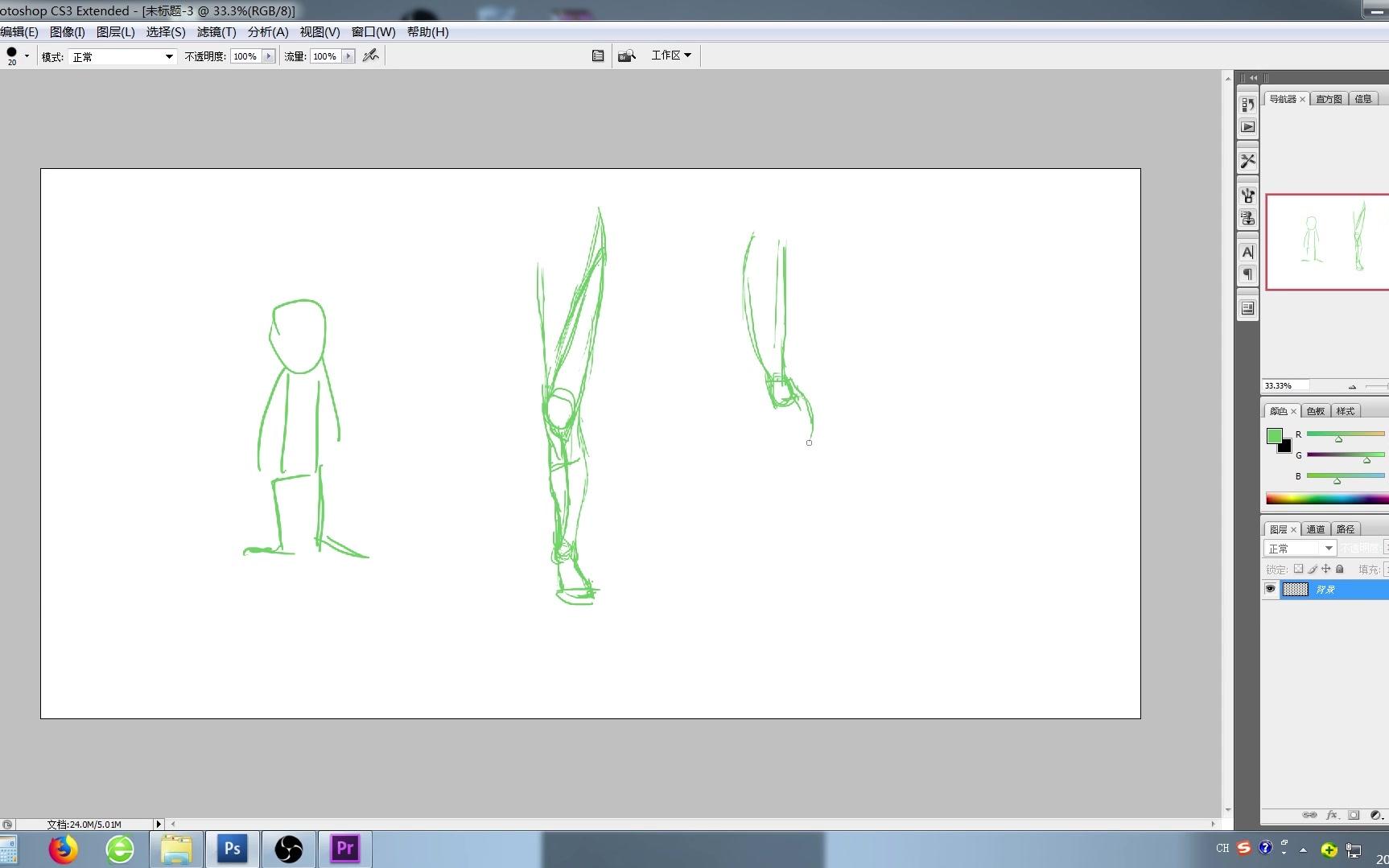This screenshot has width=1389, height=868.
Task: Toggle lock position icon
Action: (1326, 569)
